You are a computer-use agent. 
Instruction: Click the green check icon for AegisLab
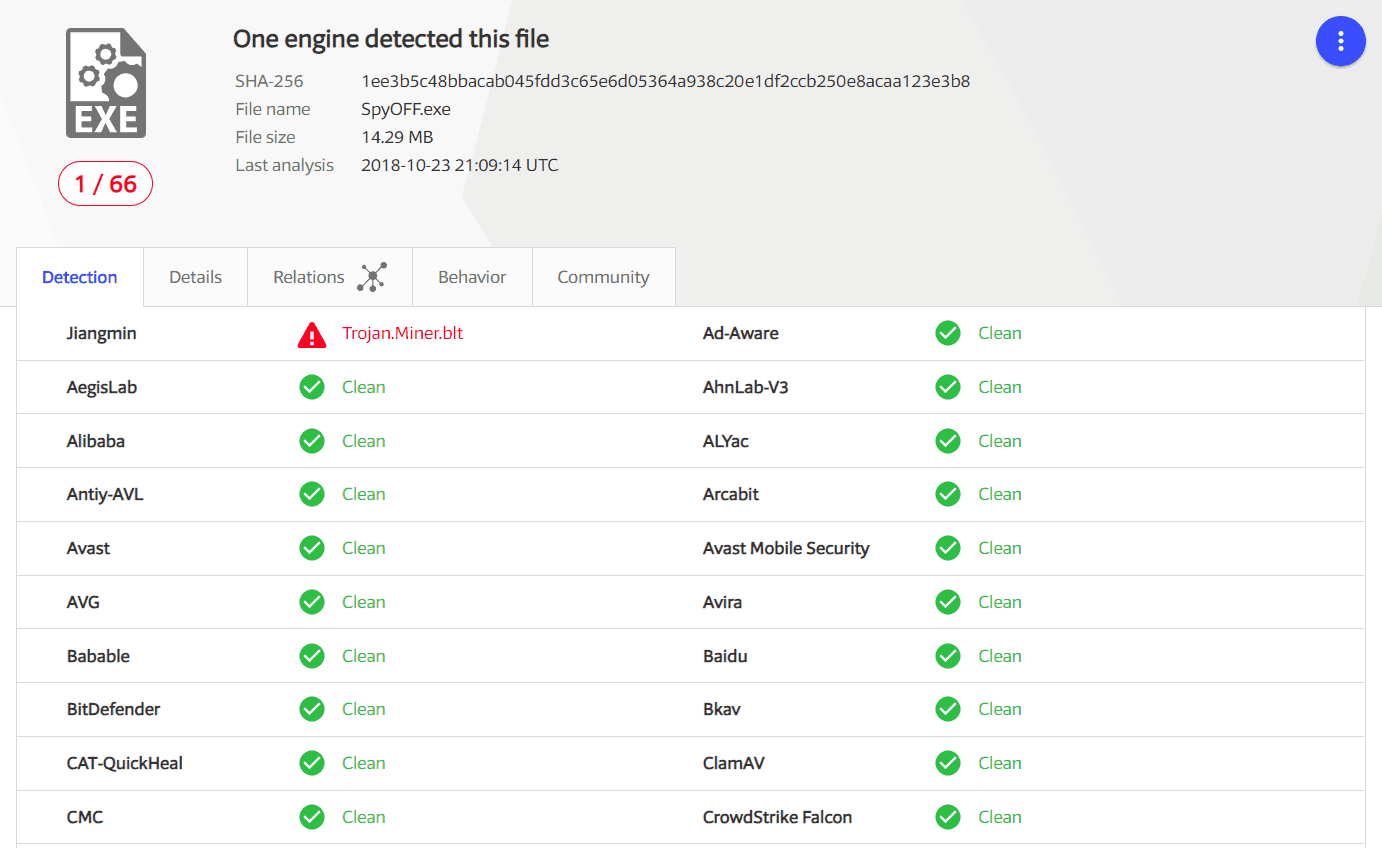tap(312, 387)
